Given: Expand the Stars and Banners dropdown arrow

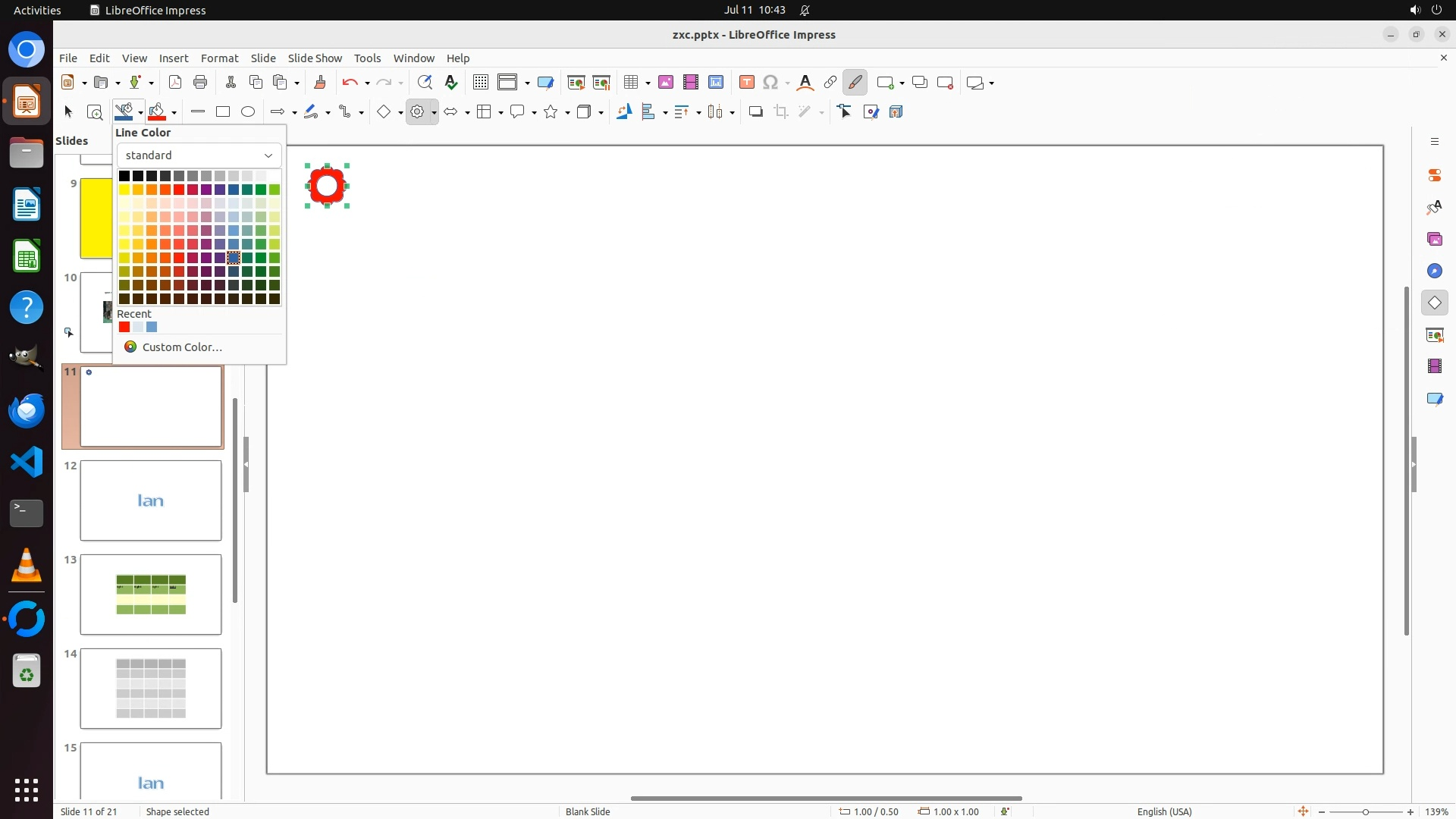Looking at the screenshot, I should click(567, 113).
